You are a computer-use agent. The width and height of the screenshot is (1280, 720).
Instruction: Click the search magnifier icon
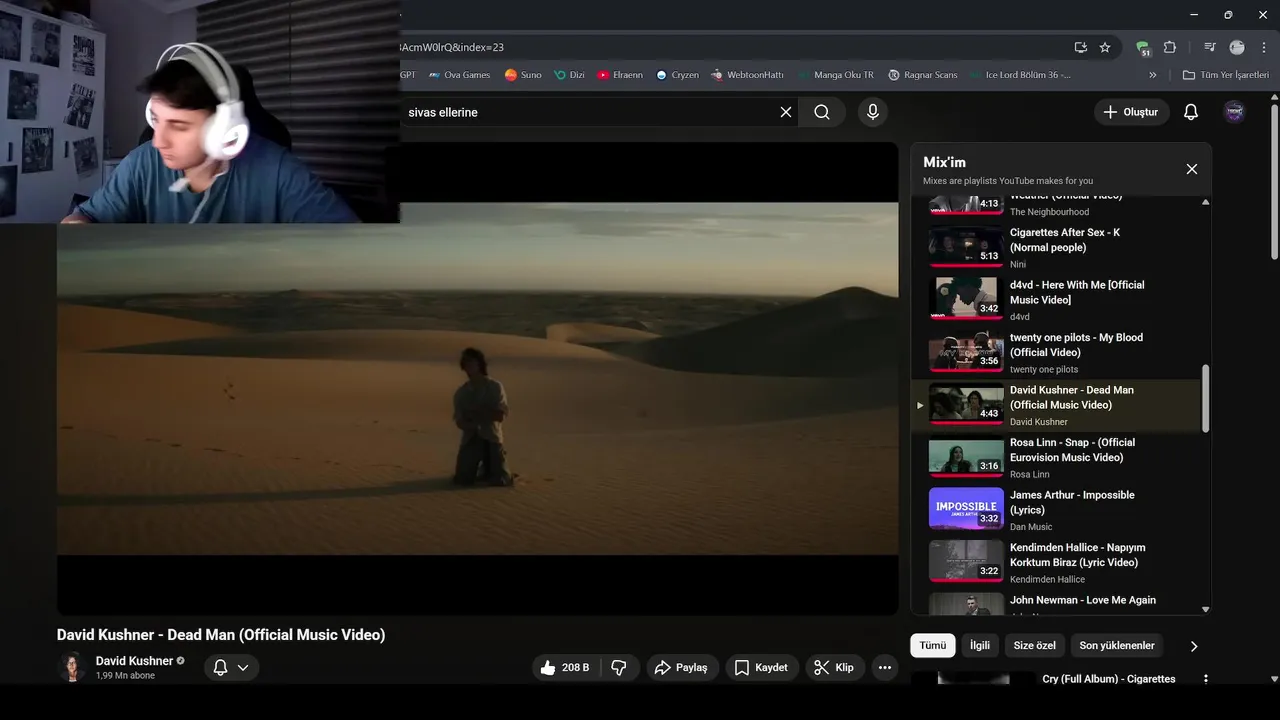[822, 112]
